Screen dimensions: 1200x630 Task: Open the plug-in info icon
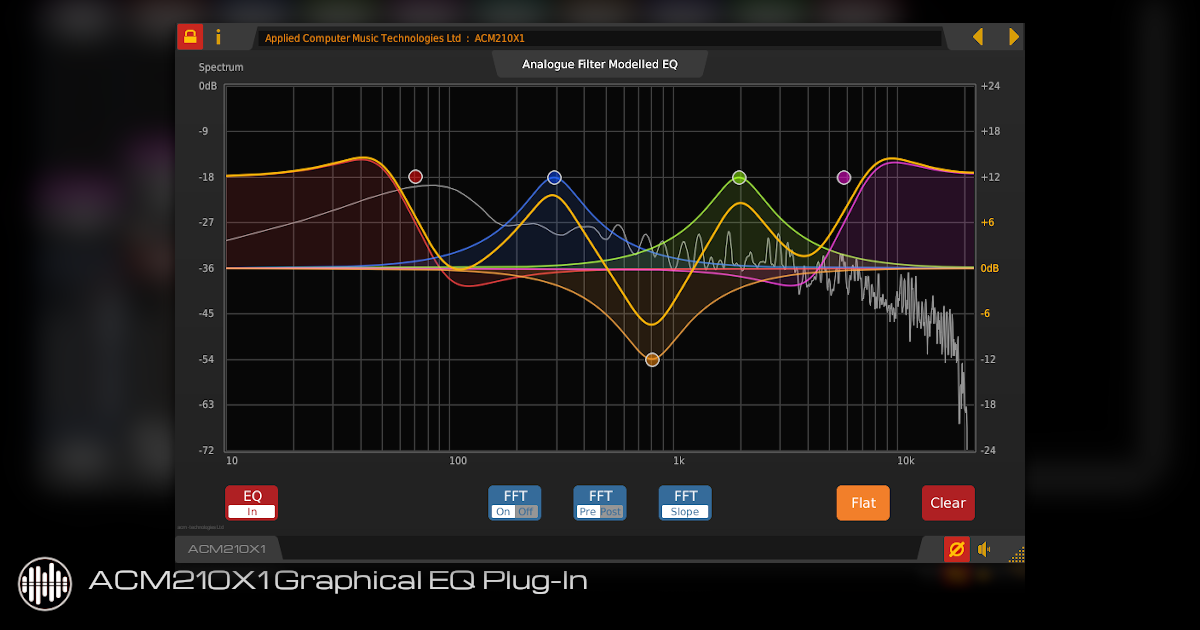[218, 37]
